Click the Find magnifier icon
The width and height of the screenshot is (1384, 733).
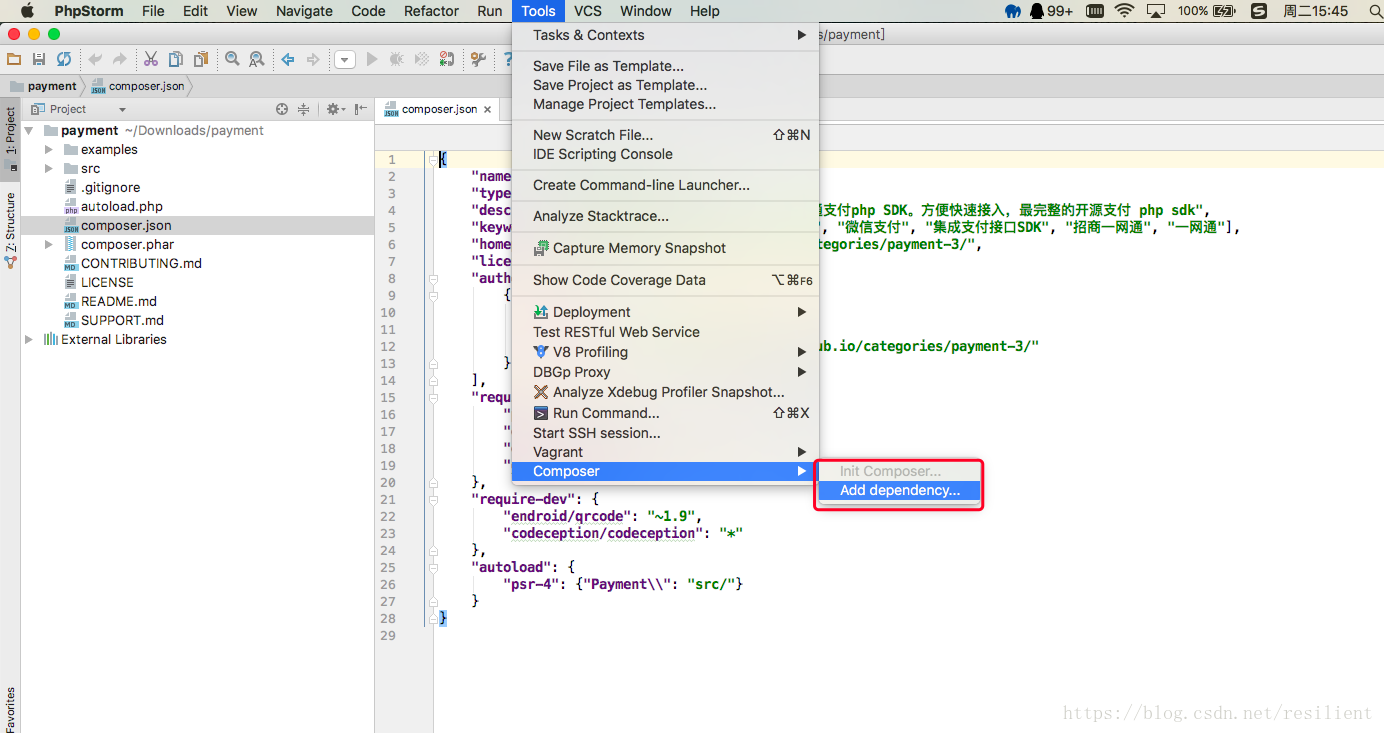coord(232,60)
